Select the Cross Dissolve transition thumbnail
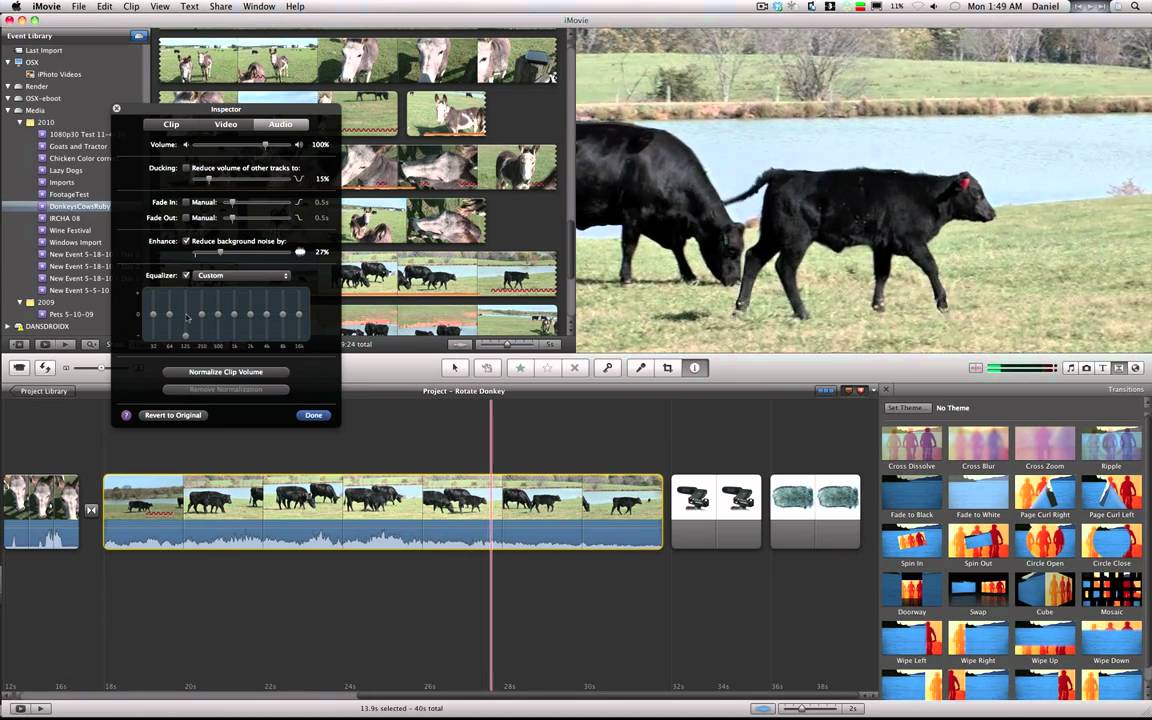Viewport: 1152px width, 720px height. pos(912,444)
